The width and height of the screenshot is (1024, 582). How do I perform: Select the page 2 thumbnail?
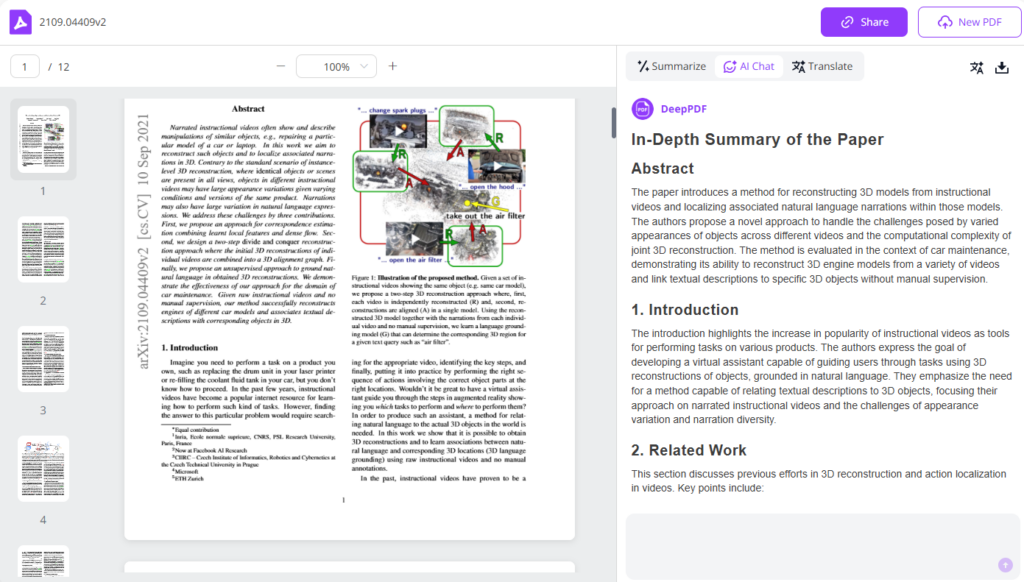pyautogui.click(x=43, y=248)
